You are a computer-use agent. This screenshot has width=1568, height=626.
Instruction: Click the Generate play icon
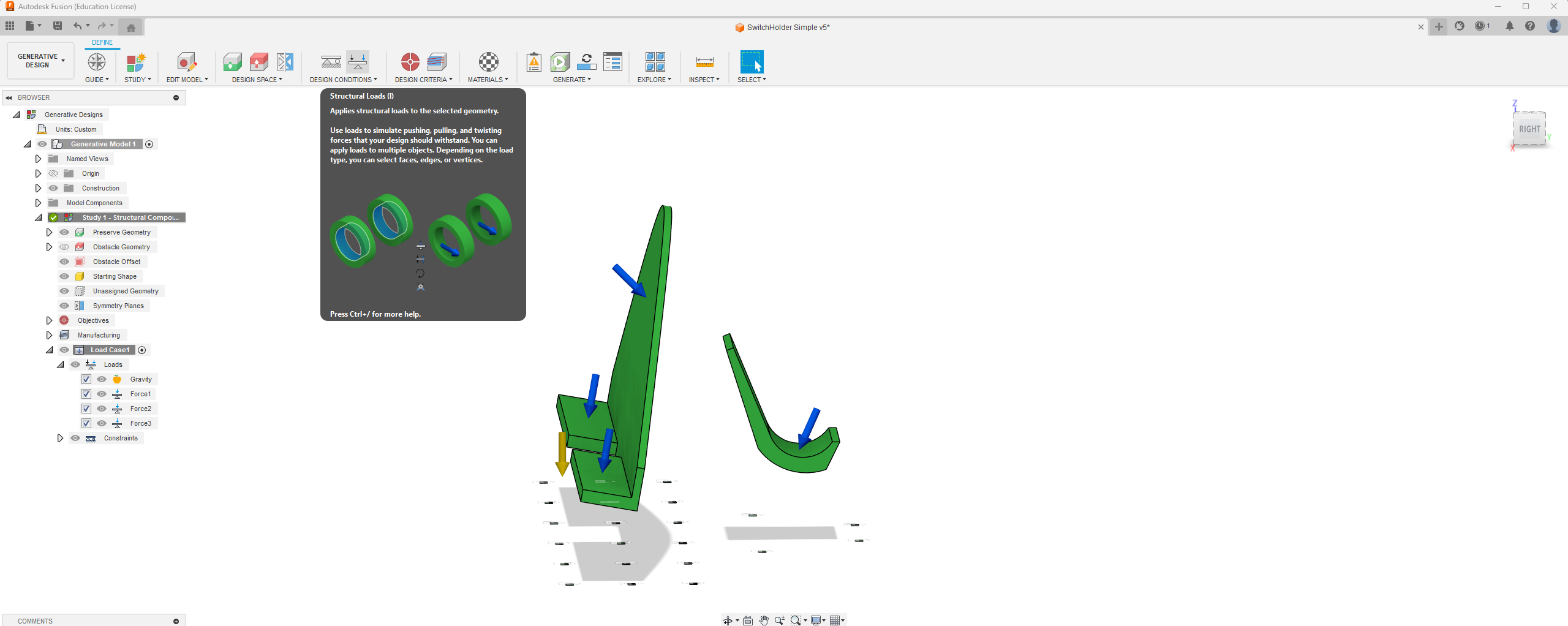click(x=560, y=62)
